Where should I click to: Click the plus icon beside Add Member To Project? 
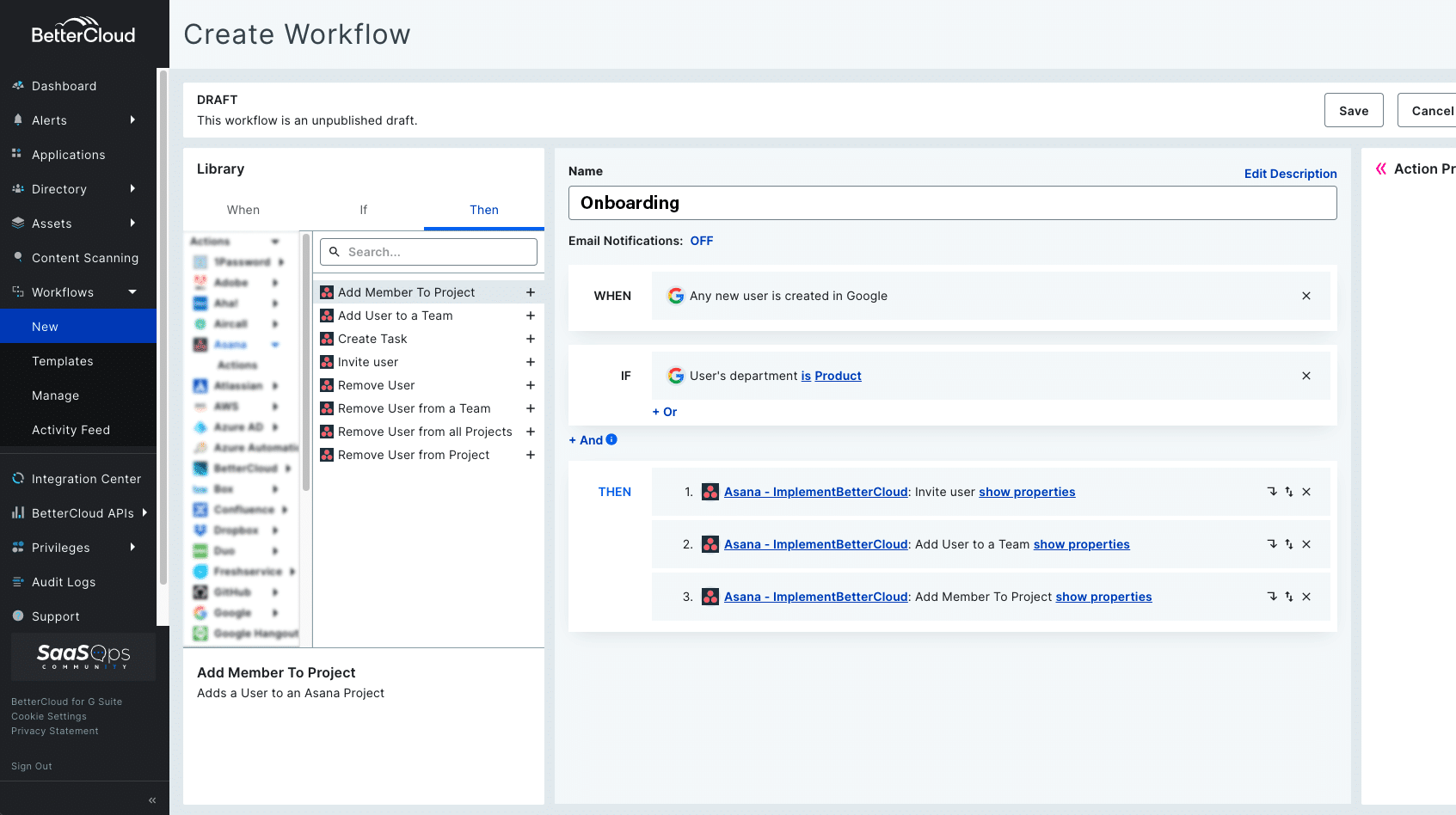point(531,292)
